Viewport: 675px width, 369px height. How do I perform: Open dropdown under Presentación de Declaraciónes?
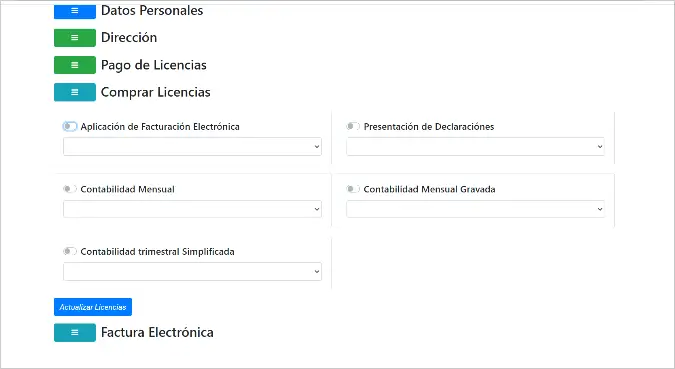475,146
